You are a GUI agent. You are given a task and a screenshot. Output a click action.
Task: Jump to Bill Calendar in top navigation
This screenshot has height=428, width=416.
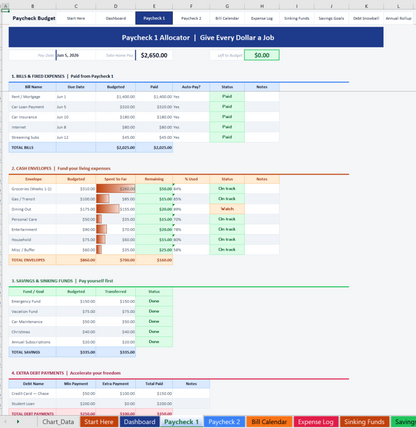tap(227, 18)
